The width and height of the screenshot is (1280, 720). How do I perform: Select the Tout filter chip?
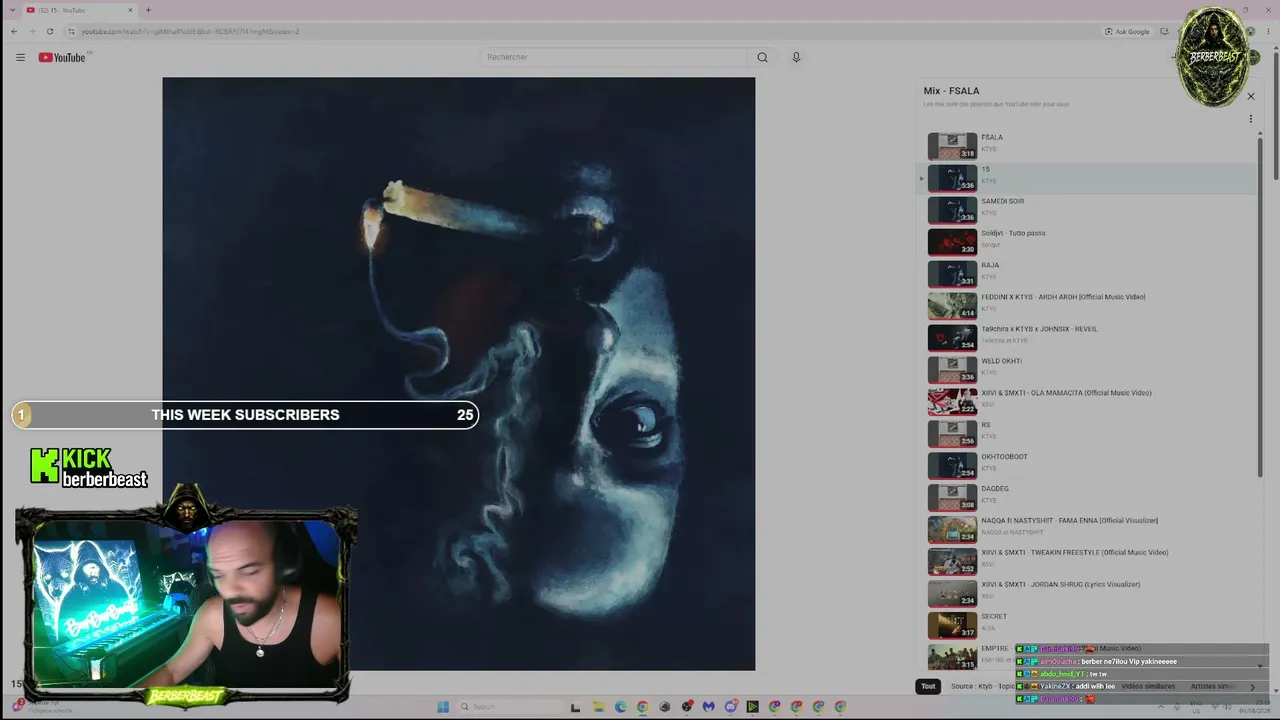click(928, 686)
